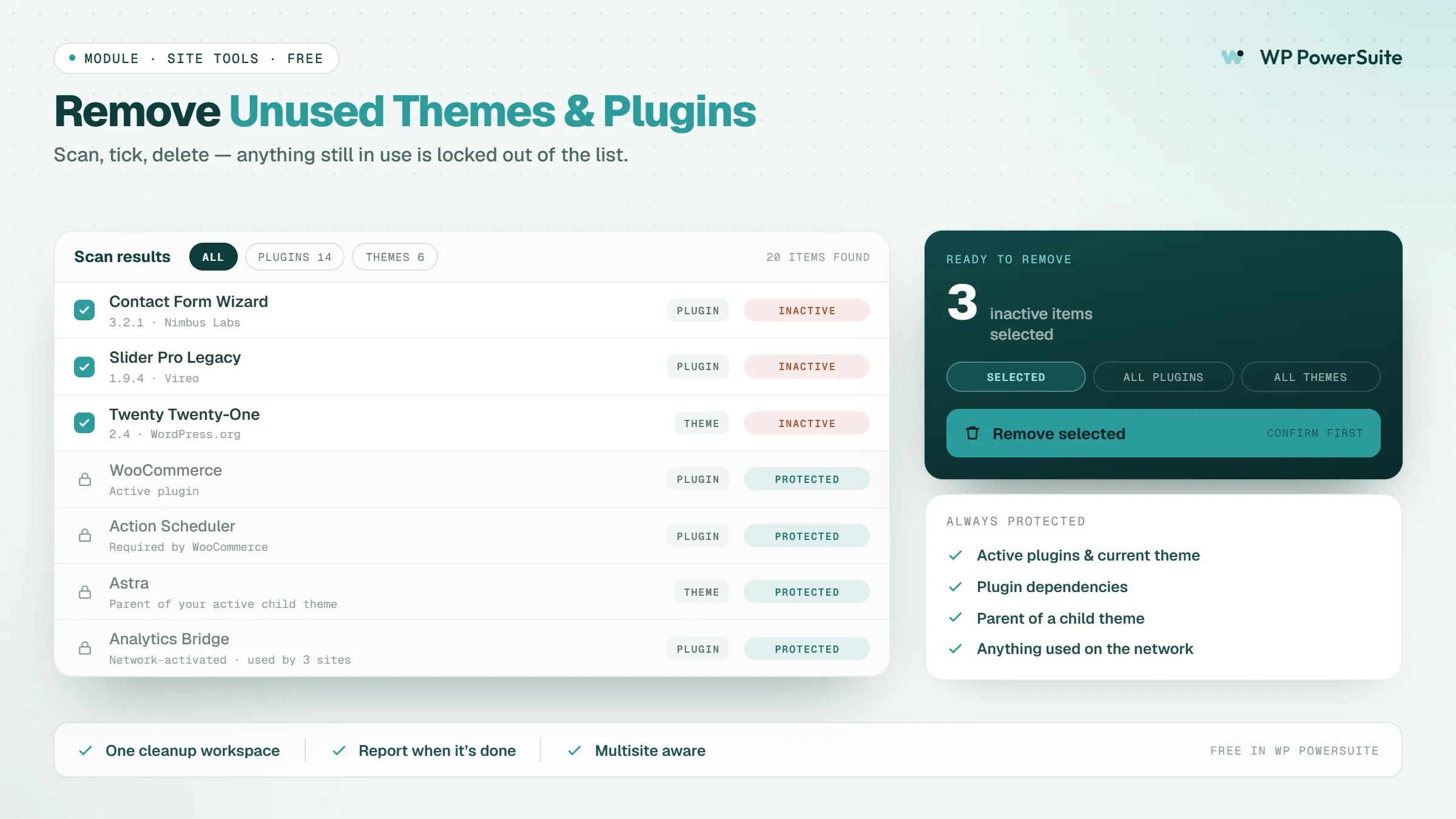The width and height of the screenshot is (1456, 819).
Task: Click the Remove selected button
Action: pyautogui.click(x=1164, y=433)
